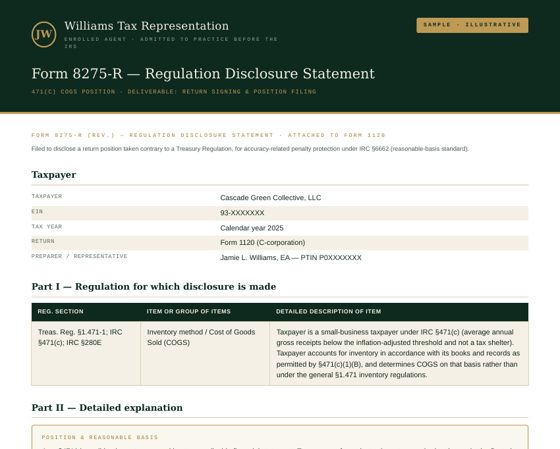
Task: Click the Calendar year 2025 value
Action: click(252, 228)
